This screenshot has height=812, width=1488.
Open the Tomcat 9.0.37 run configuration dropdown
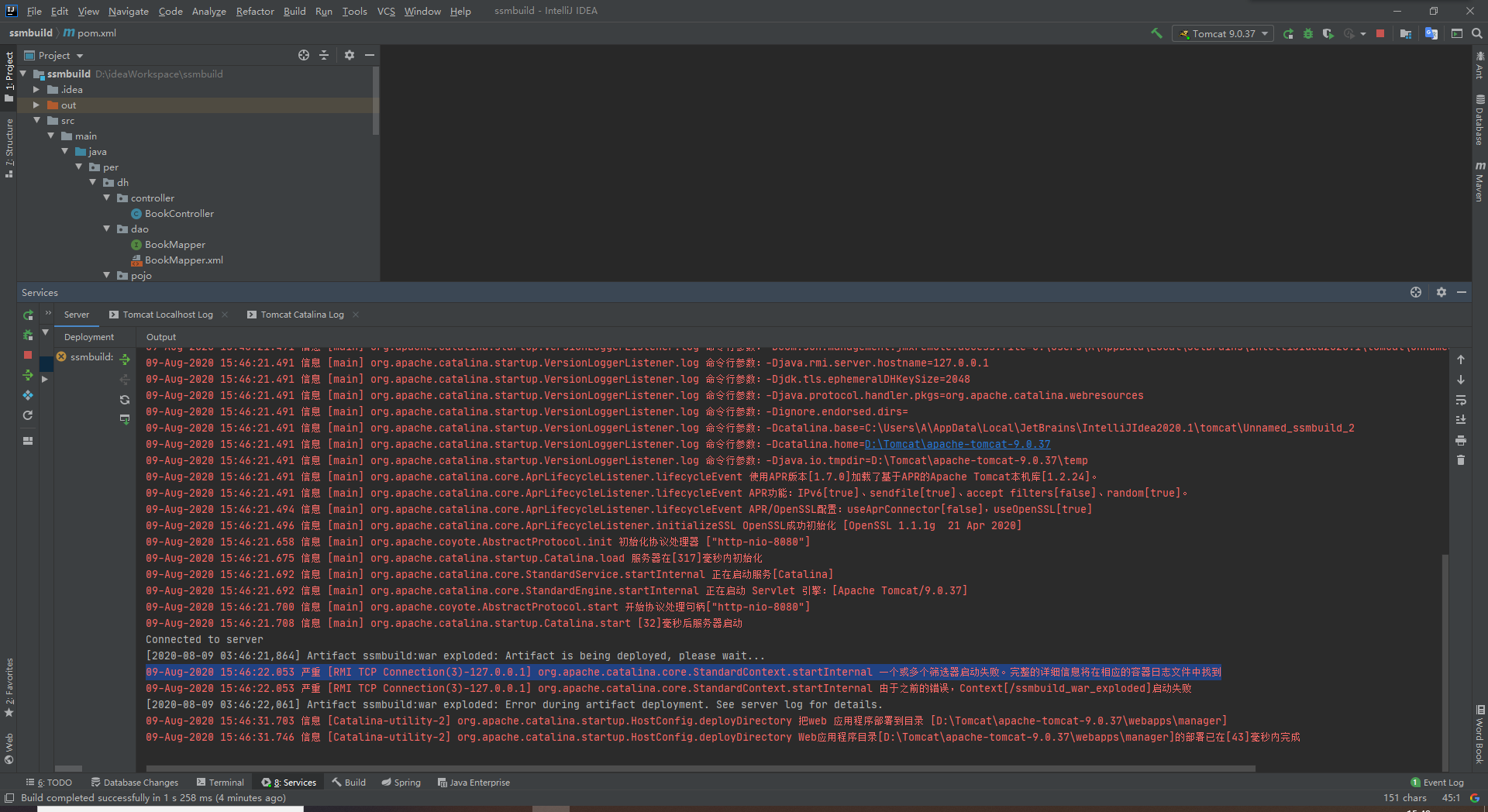[1222, 33]
